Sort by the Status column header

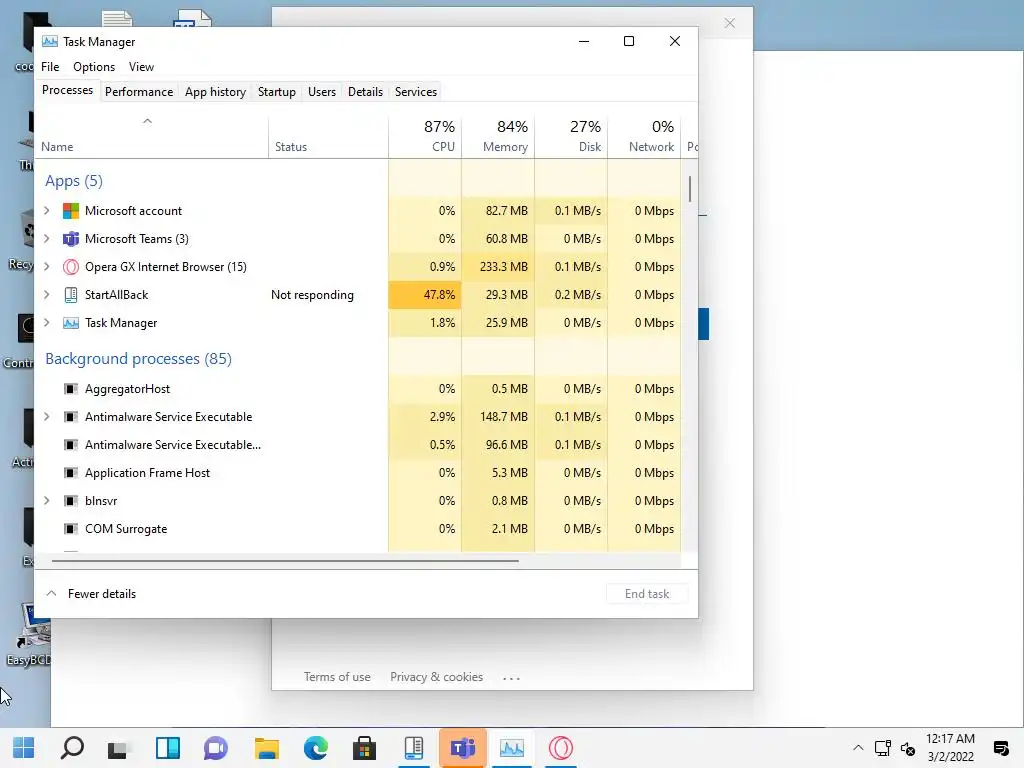(x=328, y=136)
